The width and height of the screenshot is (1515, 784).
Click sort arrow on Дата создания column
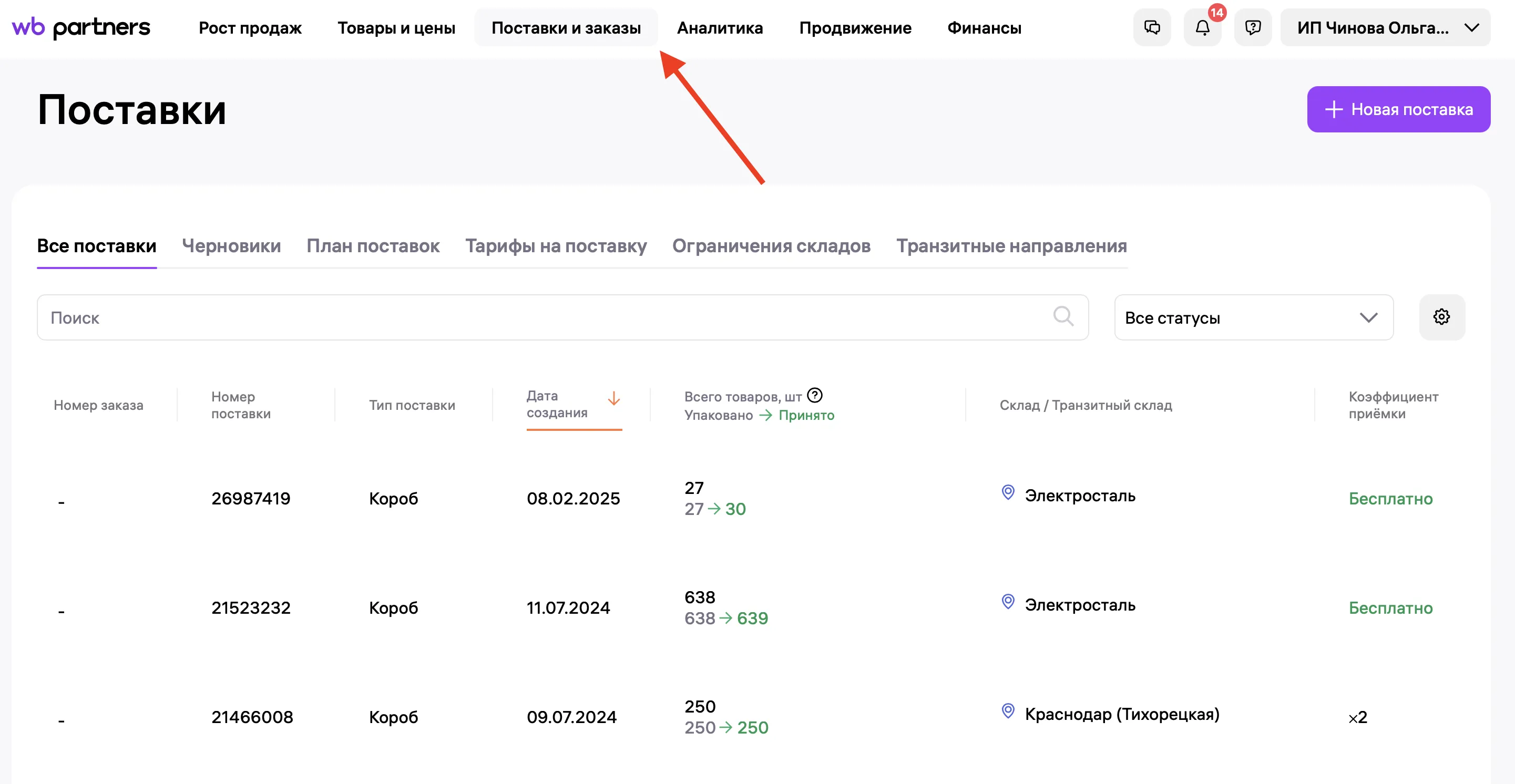point(613,399)
